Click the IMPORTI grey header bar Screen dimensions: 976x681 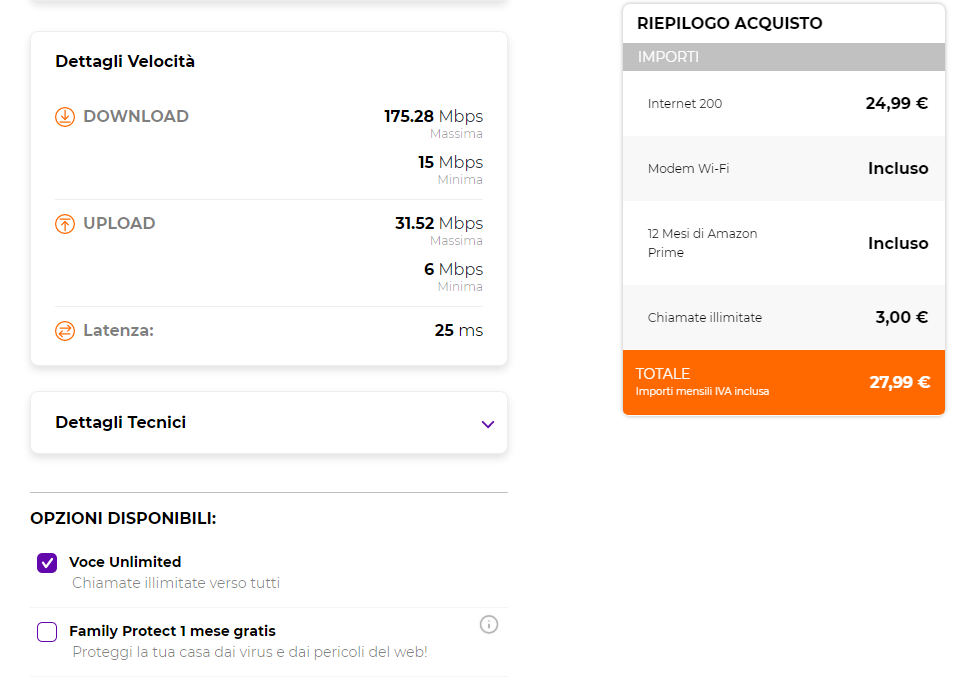click(784, 57)
